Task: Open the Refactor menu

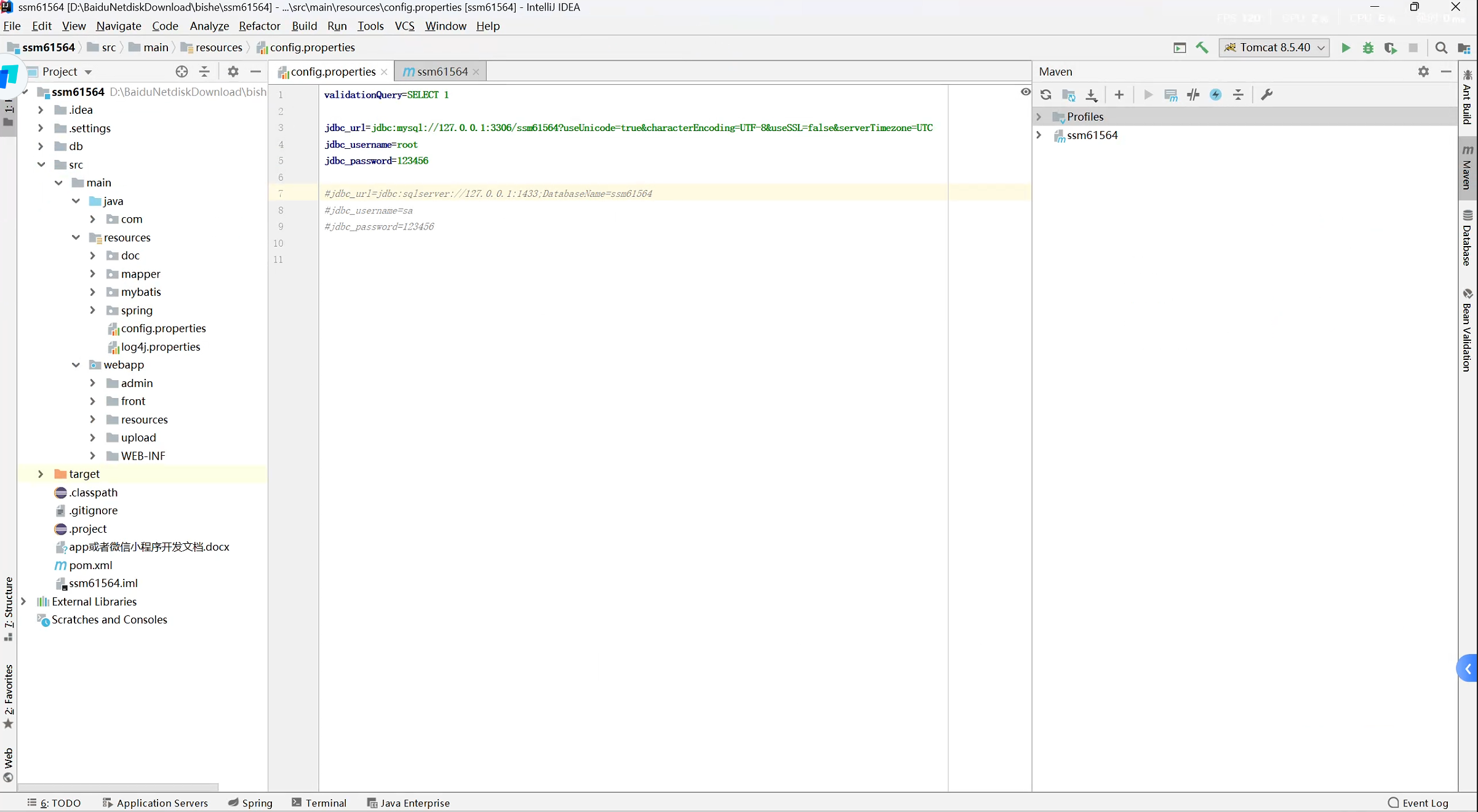Action: (259, 26)
